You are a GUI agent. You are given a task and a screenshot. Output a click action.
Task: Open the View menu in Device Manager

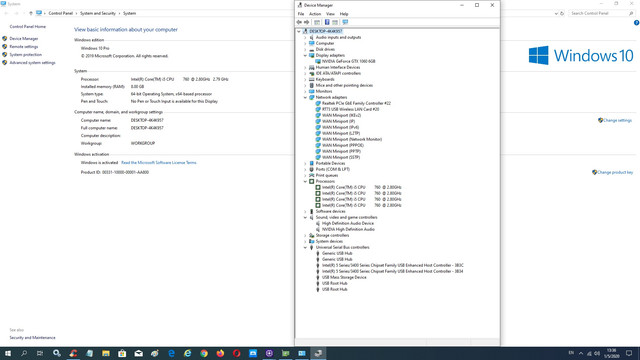tap(330, 14)
